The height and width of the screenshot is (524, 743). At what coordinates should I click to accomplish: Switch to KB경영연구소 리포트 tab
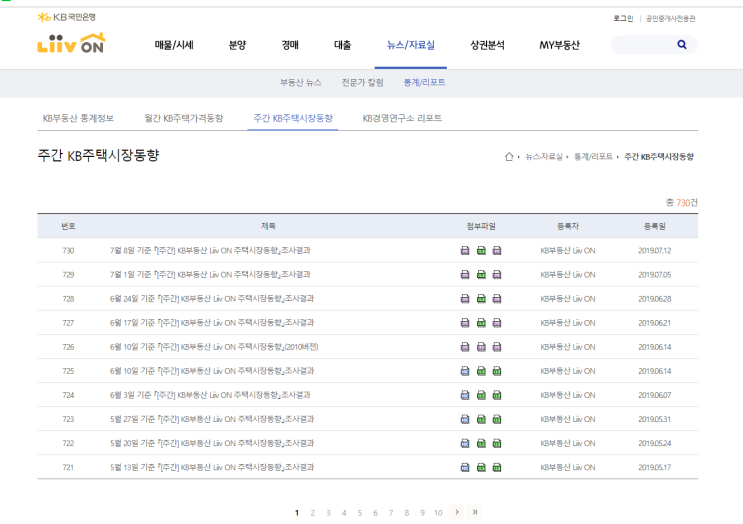pyautogui.click(x=402, y=118)
